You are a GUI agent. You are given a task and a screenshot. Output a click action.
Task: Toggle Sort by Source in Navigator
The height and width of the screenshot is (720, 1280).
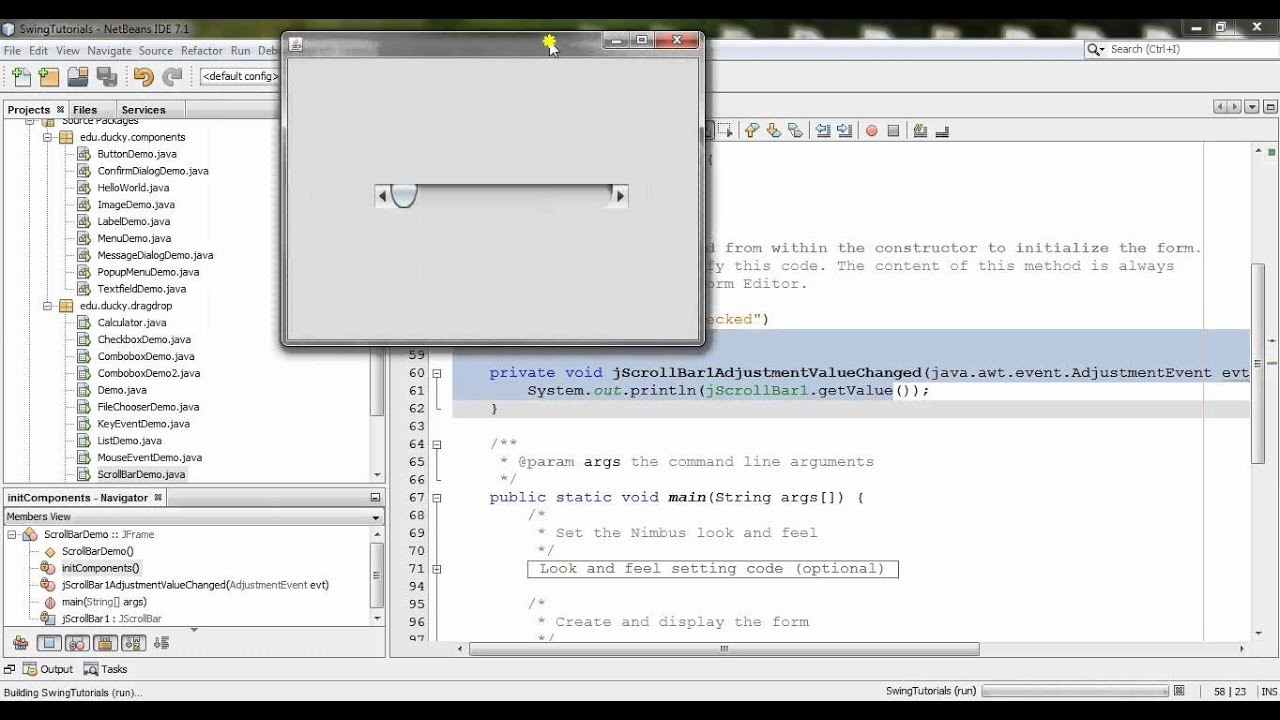161,643
